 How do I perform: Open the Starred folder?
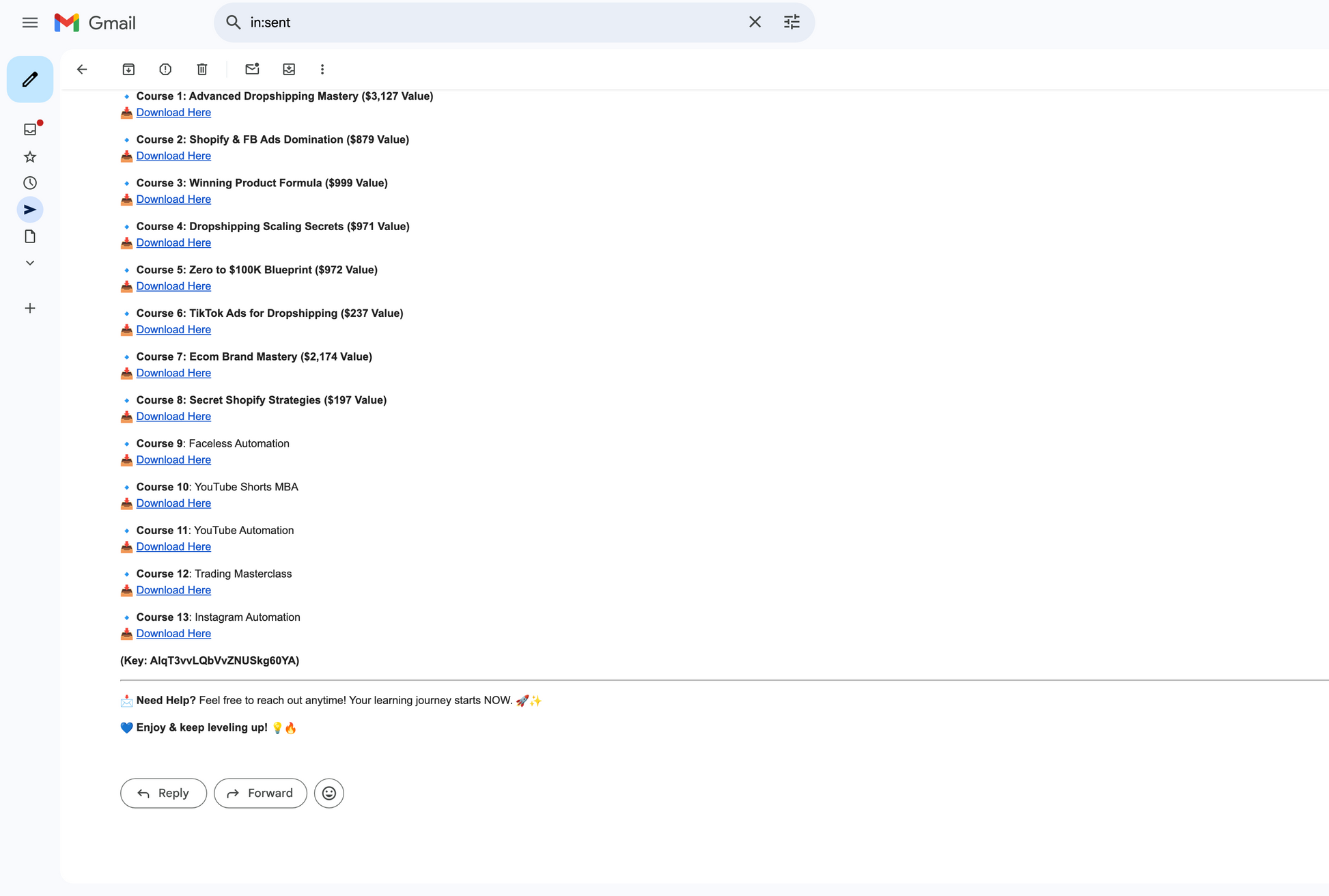(30, 157)
